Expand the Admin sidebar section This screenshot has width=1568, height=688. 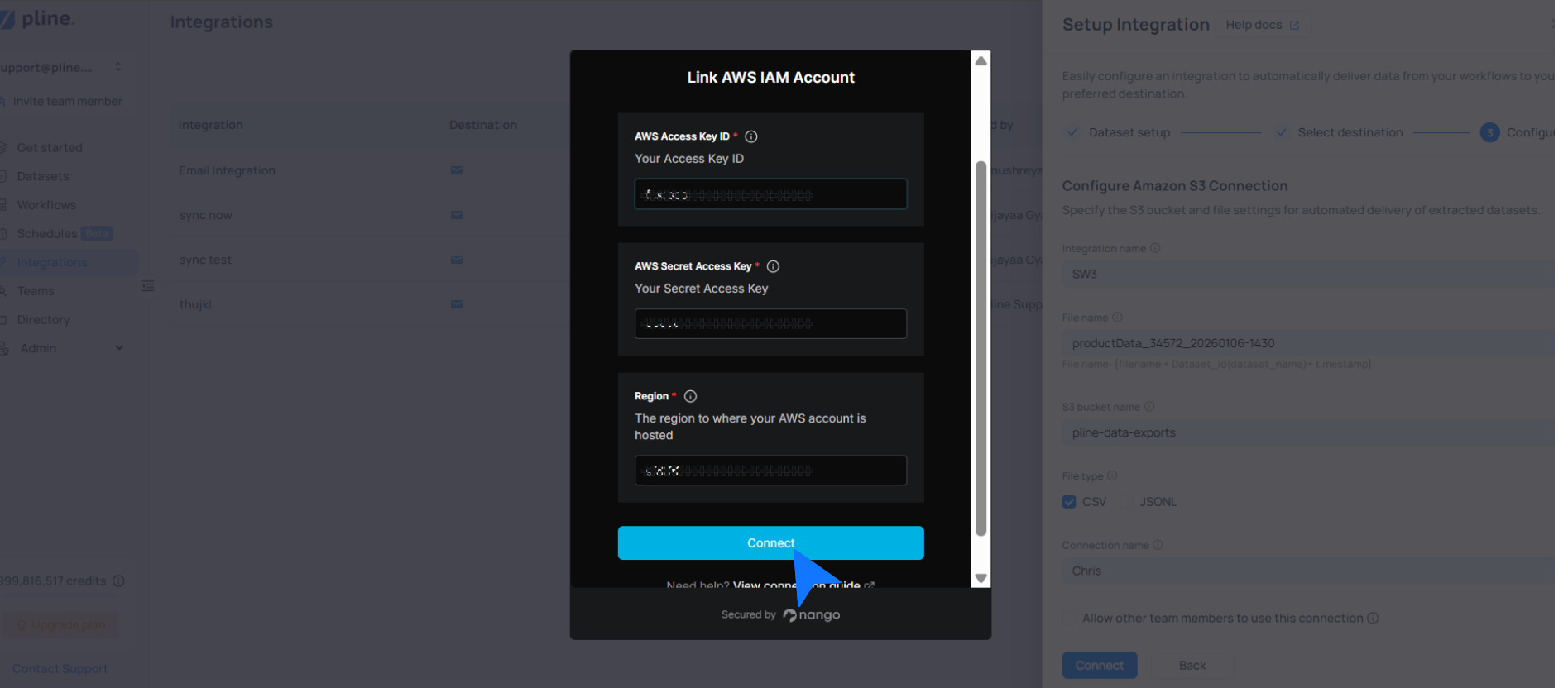coord(119,348)
